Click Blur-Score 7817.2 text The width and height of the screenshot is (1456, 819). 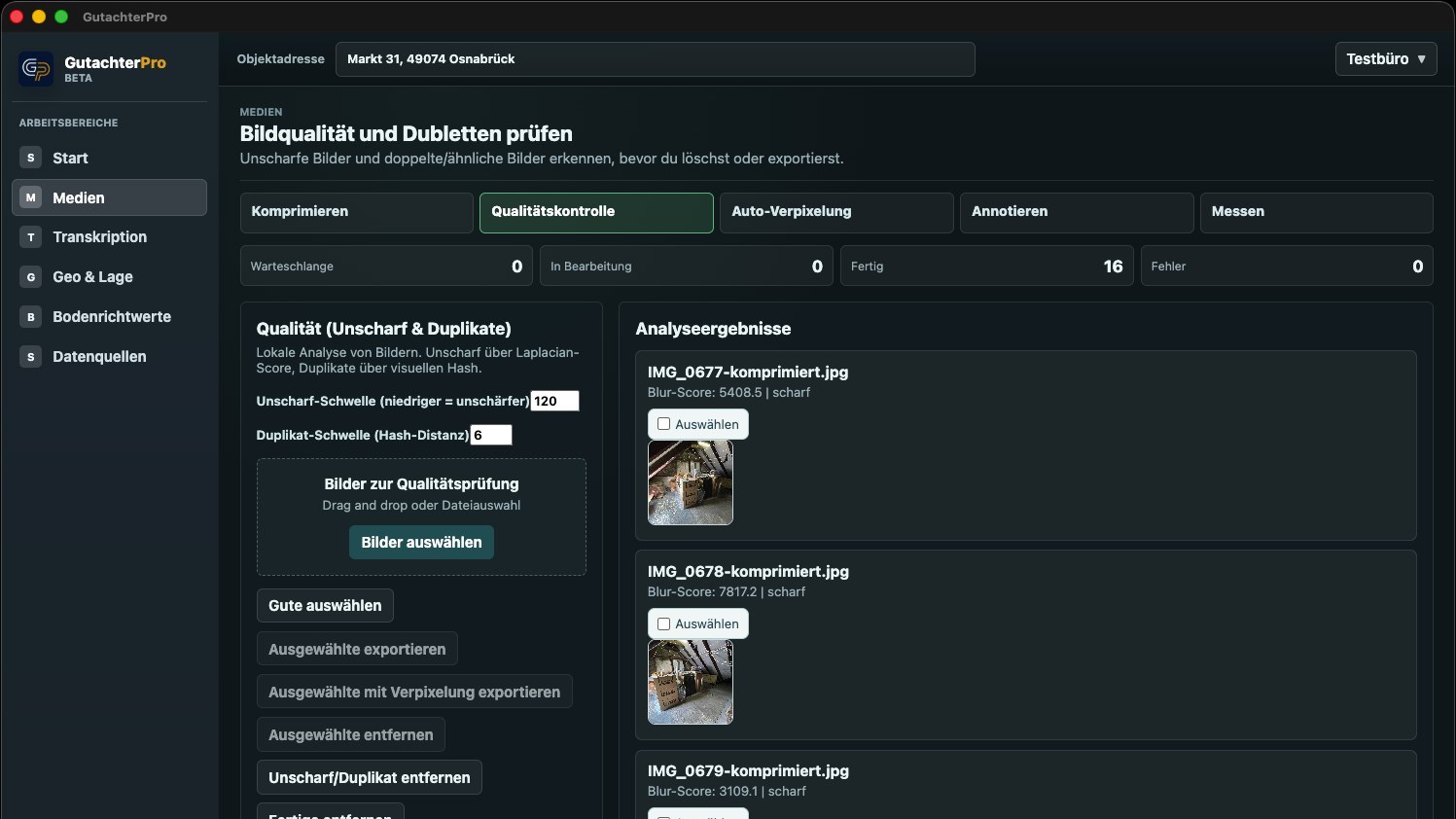point(727,592)
